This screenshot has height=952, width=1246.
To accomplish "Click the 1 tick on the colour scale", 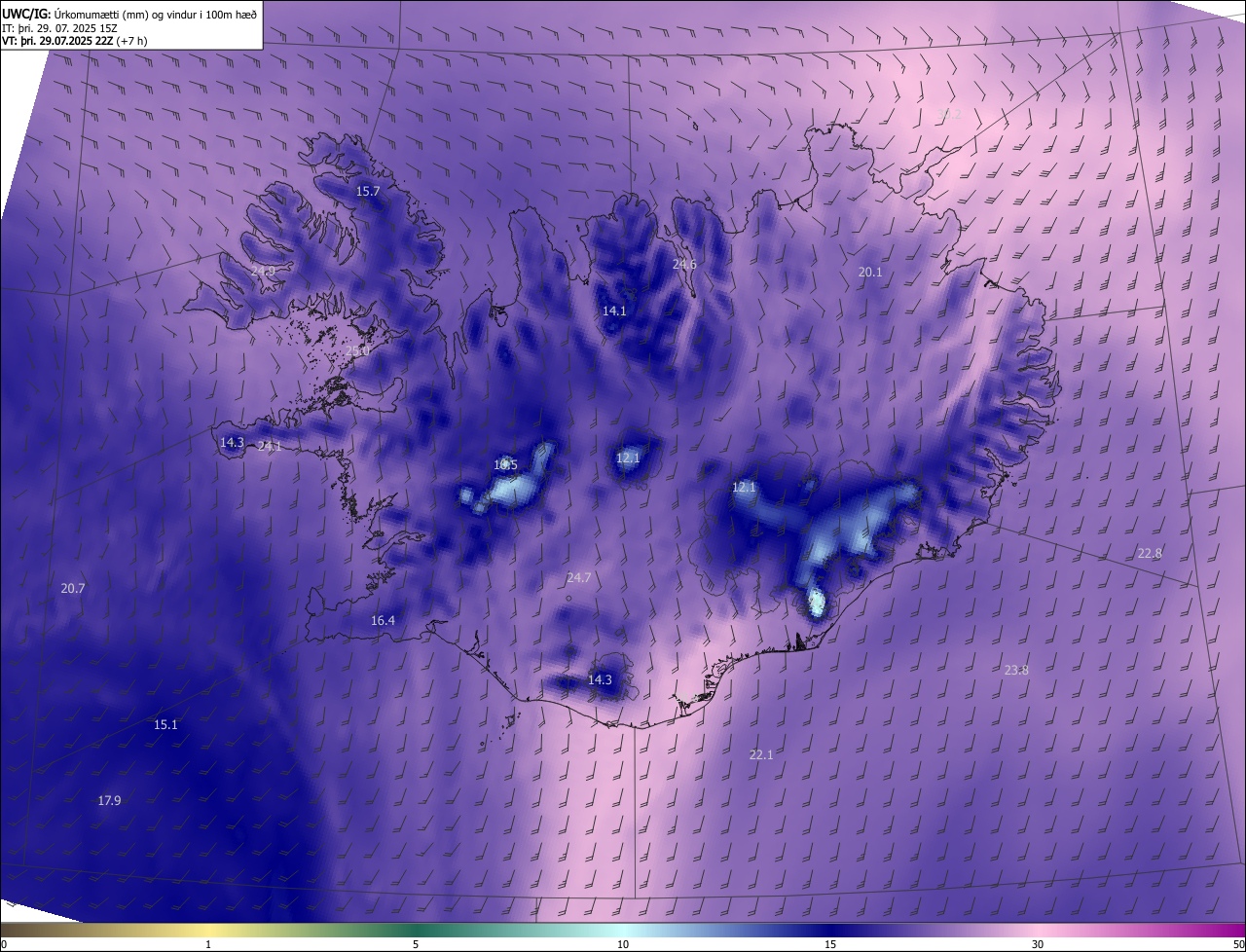I will pos(208,945).
